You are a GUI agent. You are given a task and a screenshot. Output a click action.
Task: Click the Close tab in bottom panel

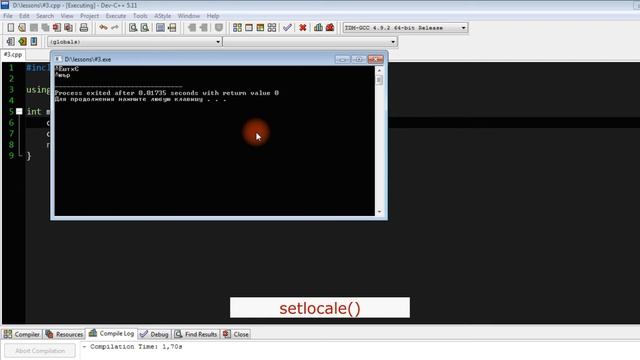[236, 334]
